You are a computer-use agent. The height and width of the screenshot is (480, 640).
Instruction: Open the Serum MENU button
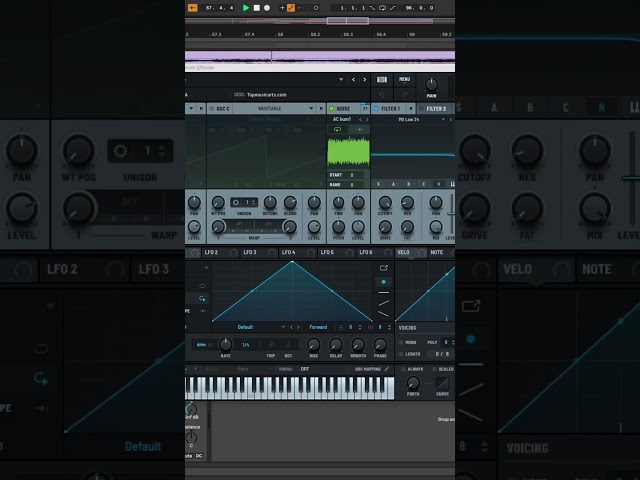click(404, 79)
